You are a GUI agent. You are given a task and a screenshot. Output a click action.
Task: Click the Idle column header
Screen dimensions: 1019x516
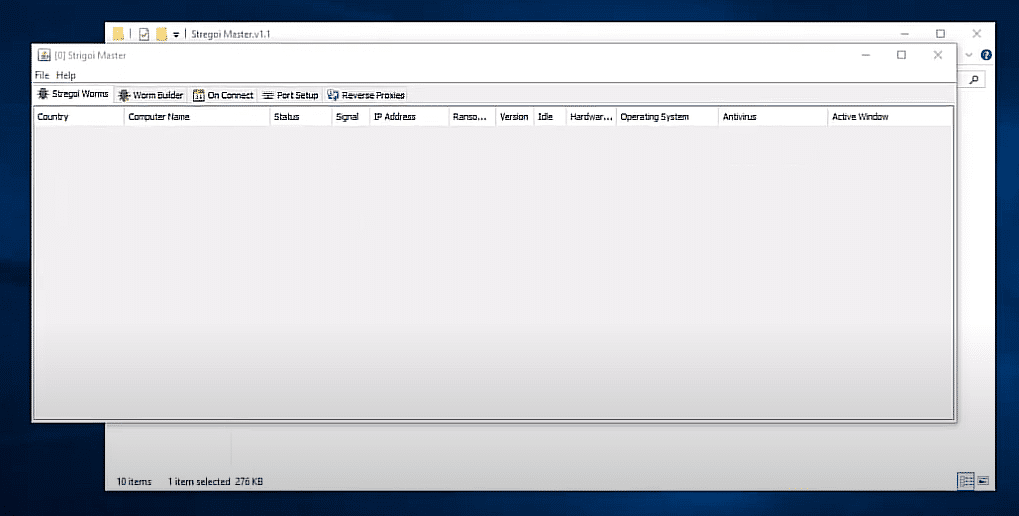click(x=550, y=117)
